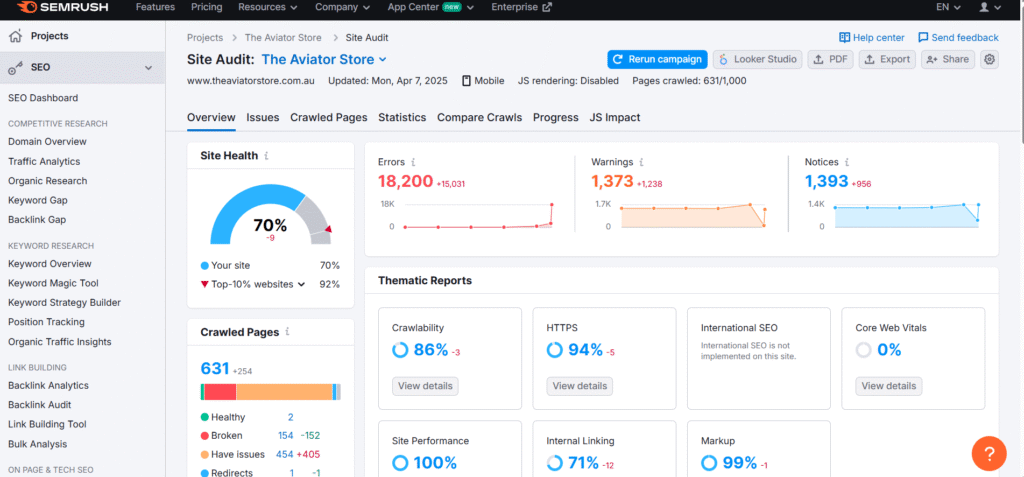Click info icon next to Crawled Pages
The image size is (1024, 477).
[287, 332]
